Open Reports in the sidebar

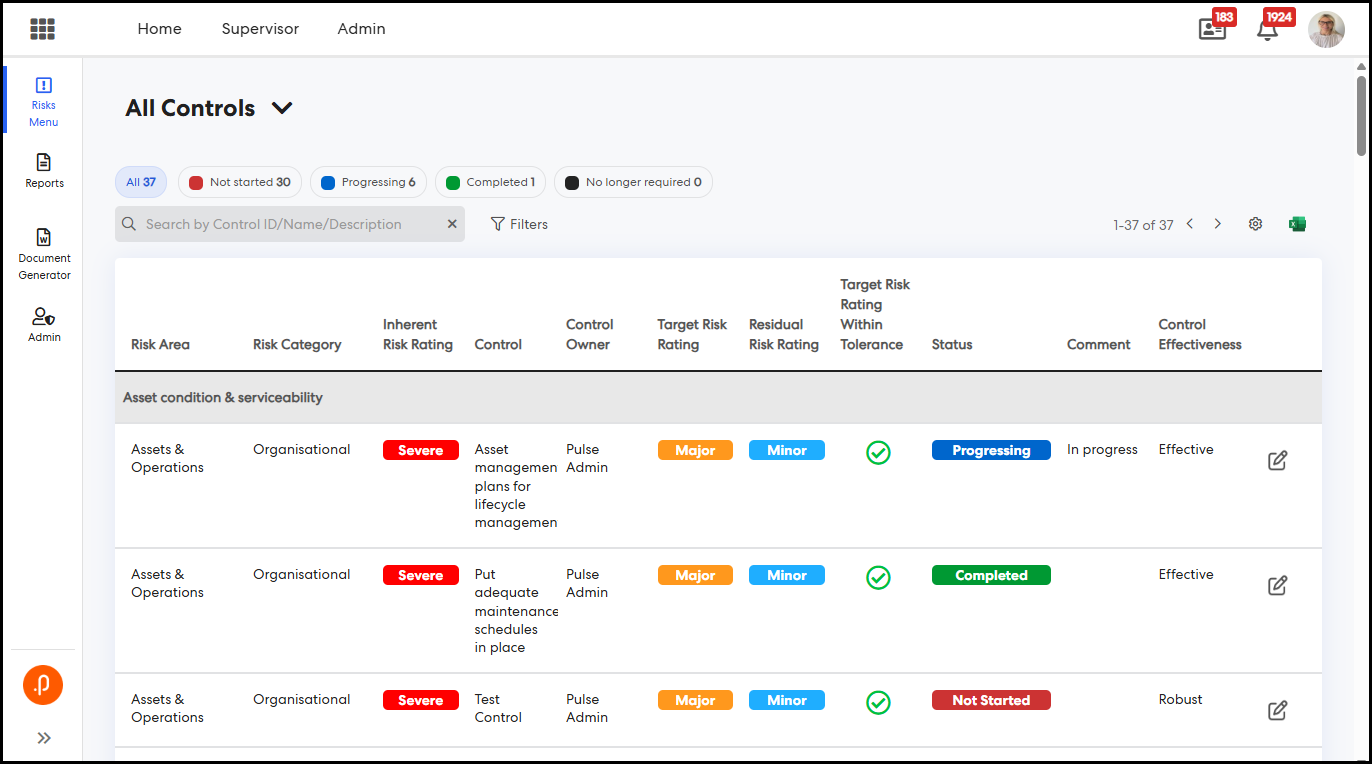(44, 170)
